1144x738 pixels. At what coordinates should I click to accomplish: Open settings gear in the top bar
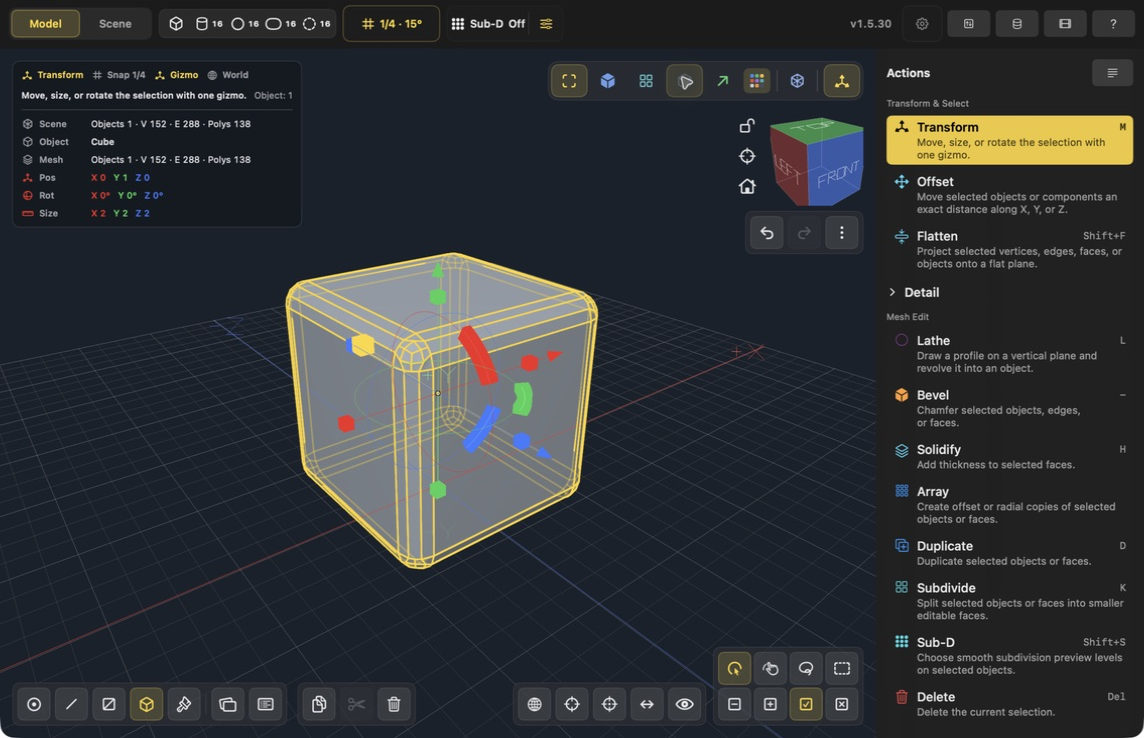click(x=922, y=24)
